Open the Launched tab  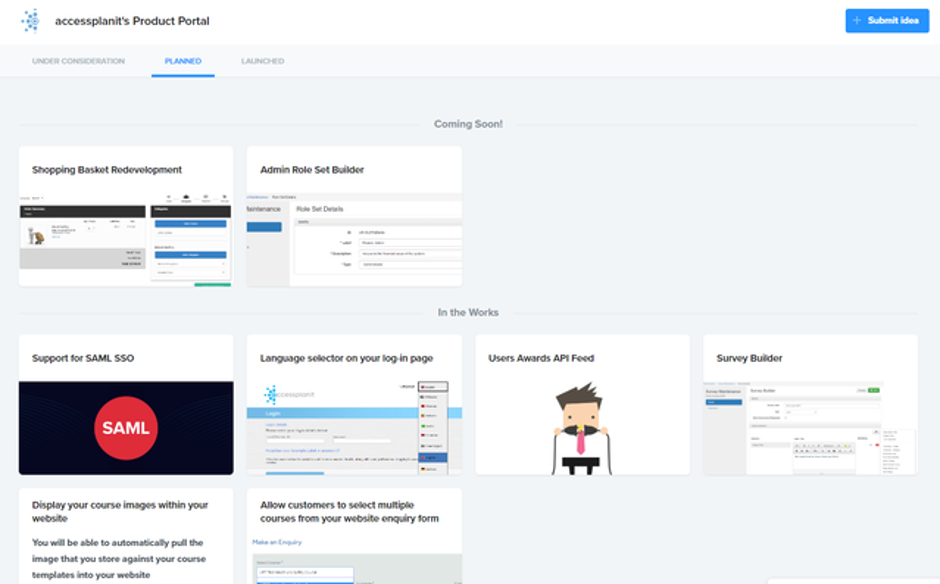click(x=261, y=61)
